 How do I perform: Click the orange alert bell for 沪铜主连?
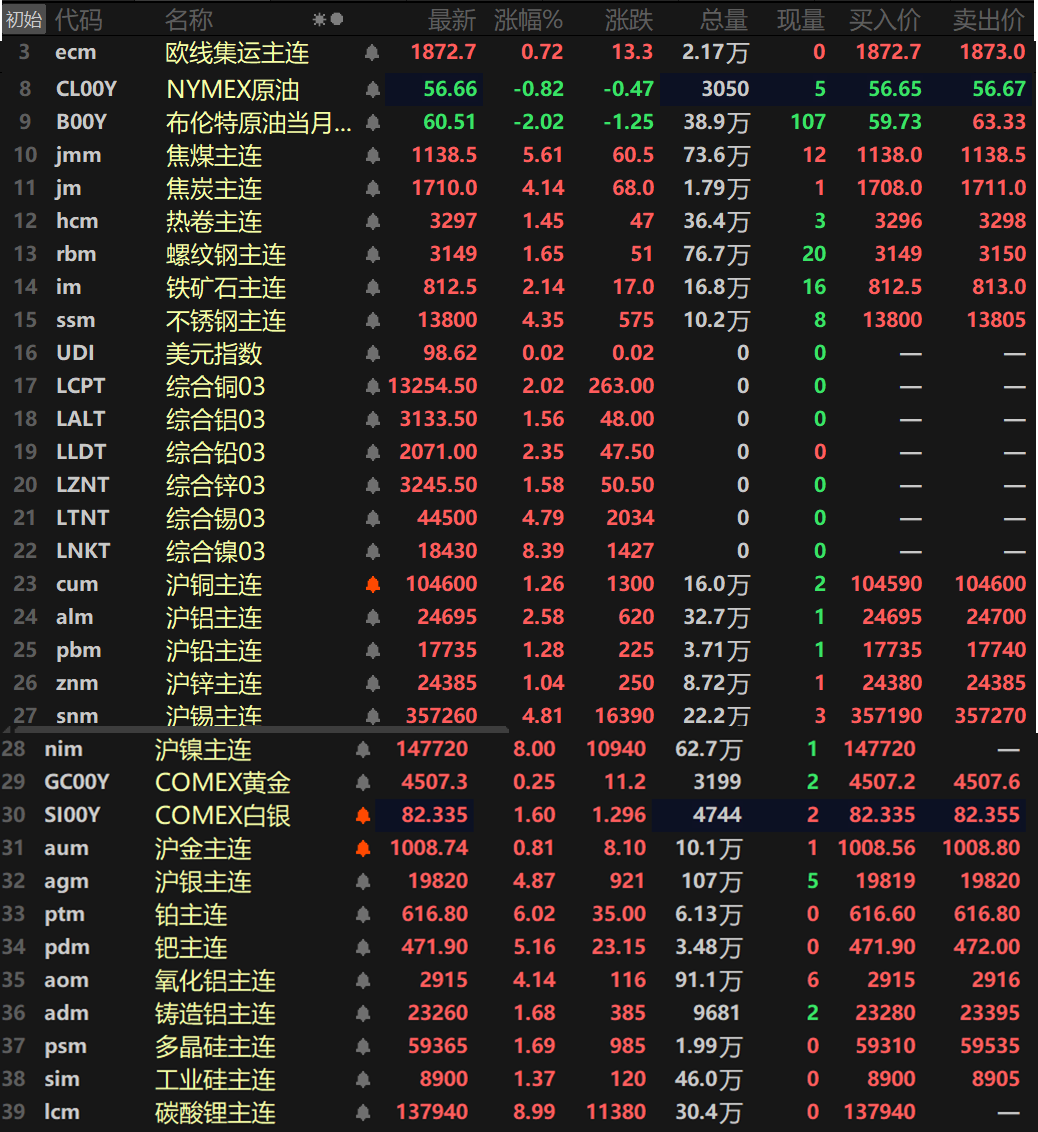pos(373,585)
